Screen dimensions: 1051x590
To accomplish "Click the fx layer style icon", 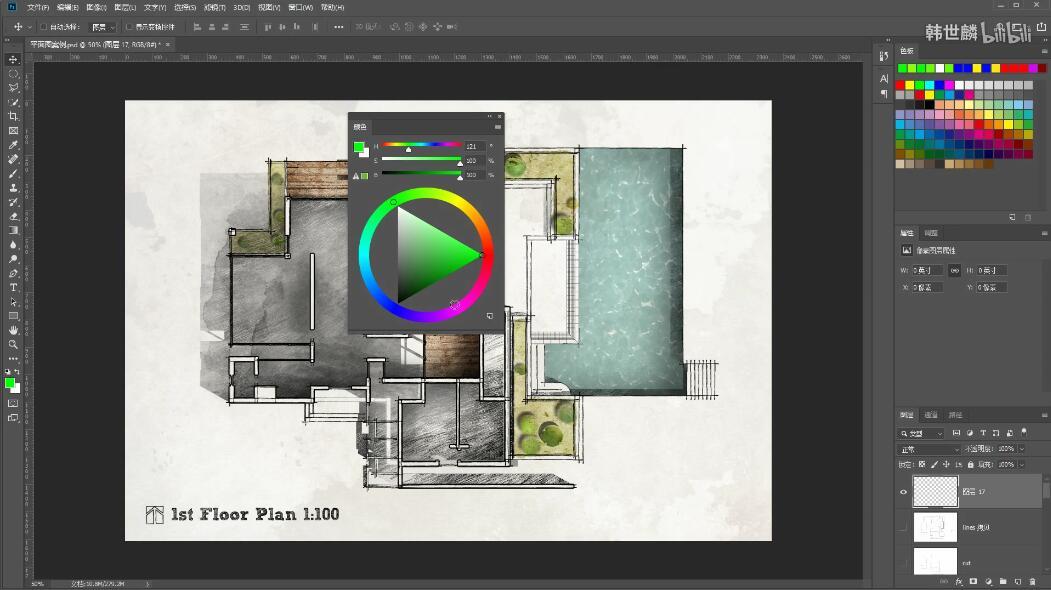I will (x=958, y=581).
